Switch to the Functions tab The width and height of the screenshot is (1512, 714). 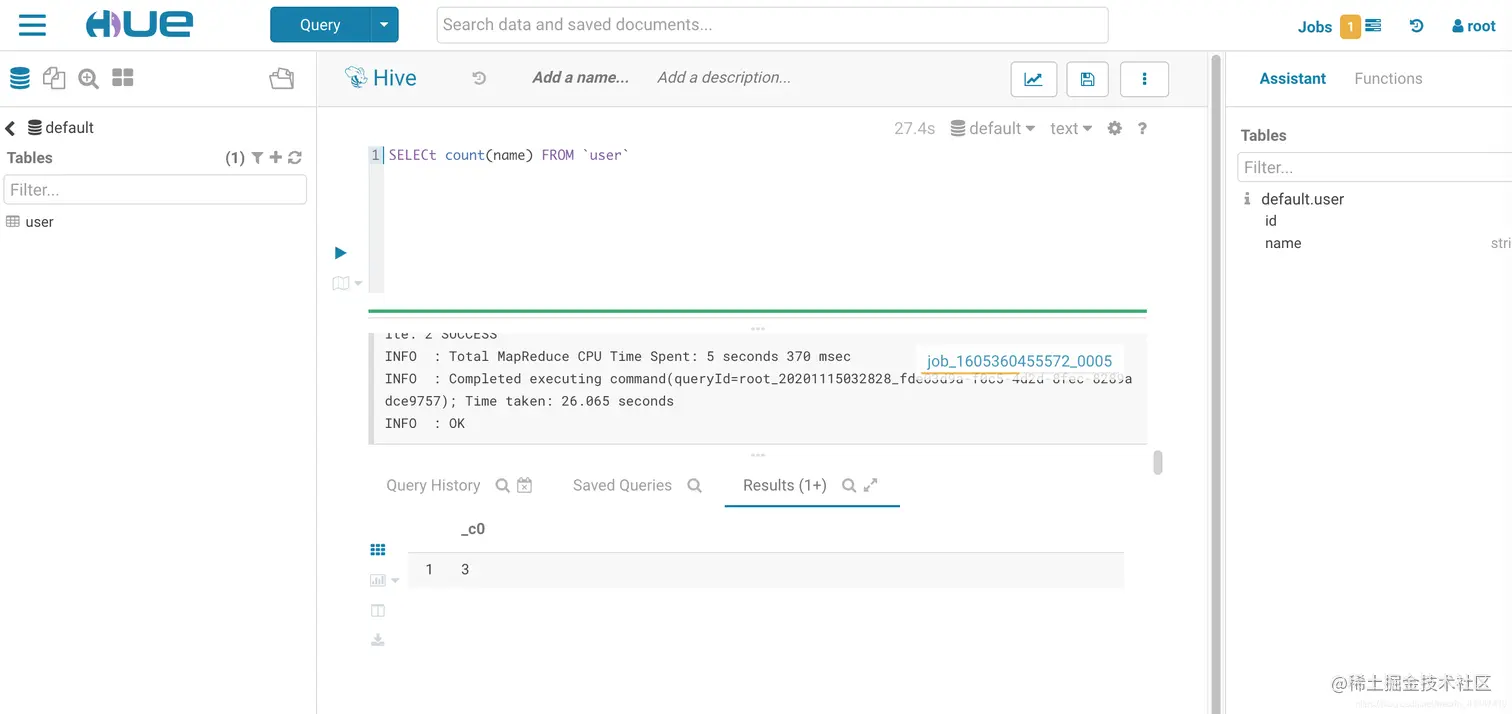pyautogui.click(x=1388, y=78)
